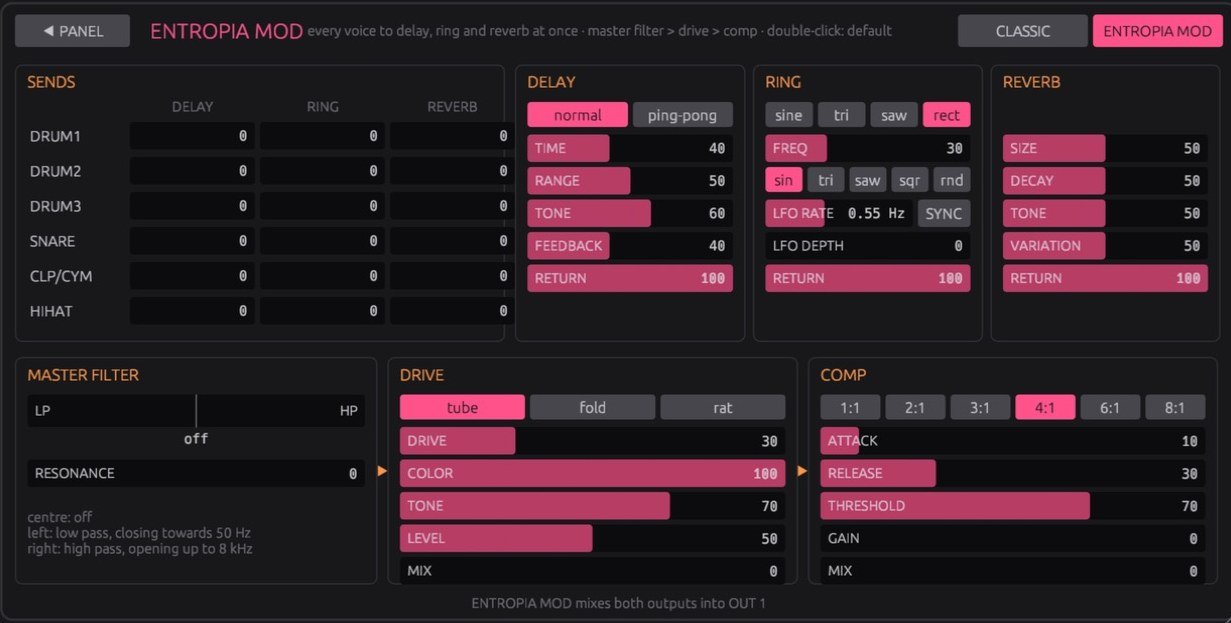The width and height of the screenshot is (1231, 623).
Task: Set delay mode to normal
Action: (x=578, y=115)
